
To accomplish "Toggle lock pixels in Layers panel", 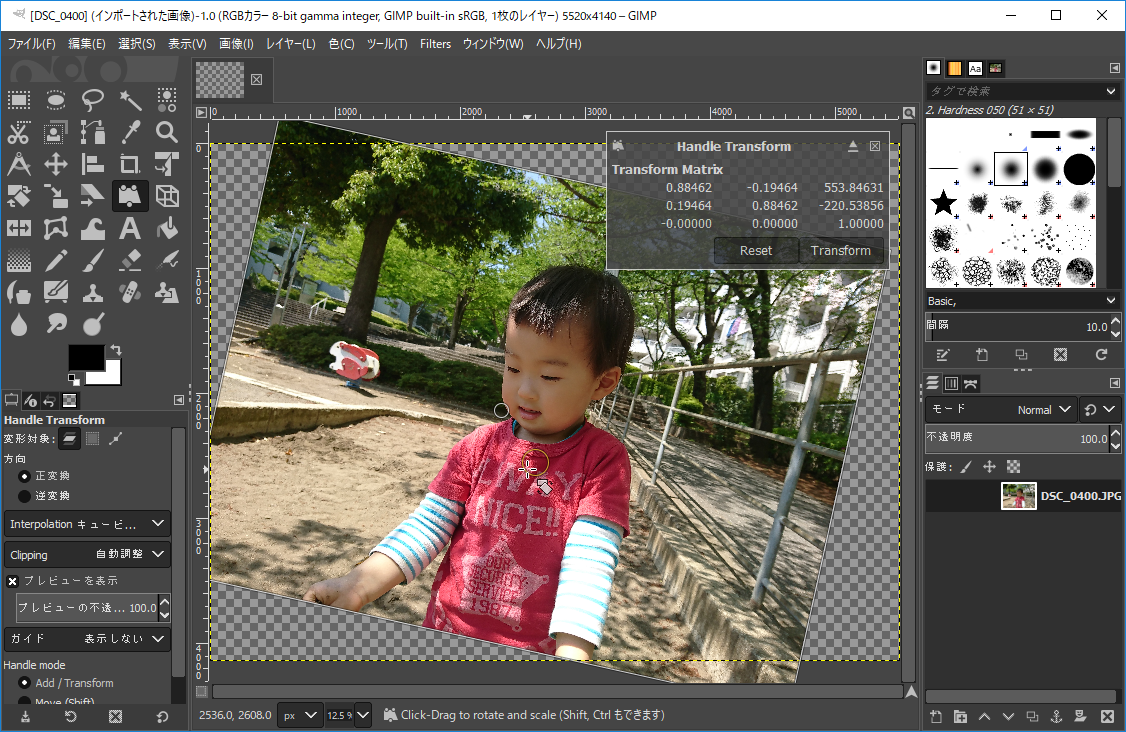I will pyautogui.click(x=967, y=467).
